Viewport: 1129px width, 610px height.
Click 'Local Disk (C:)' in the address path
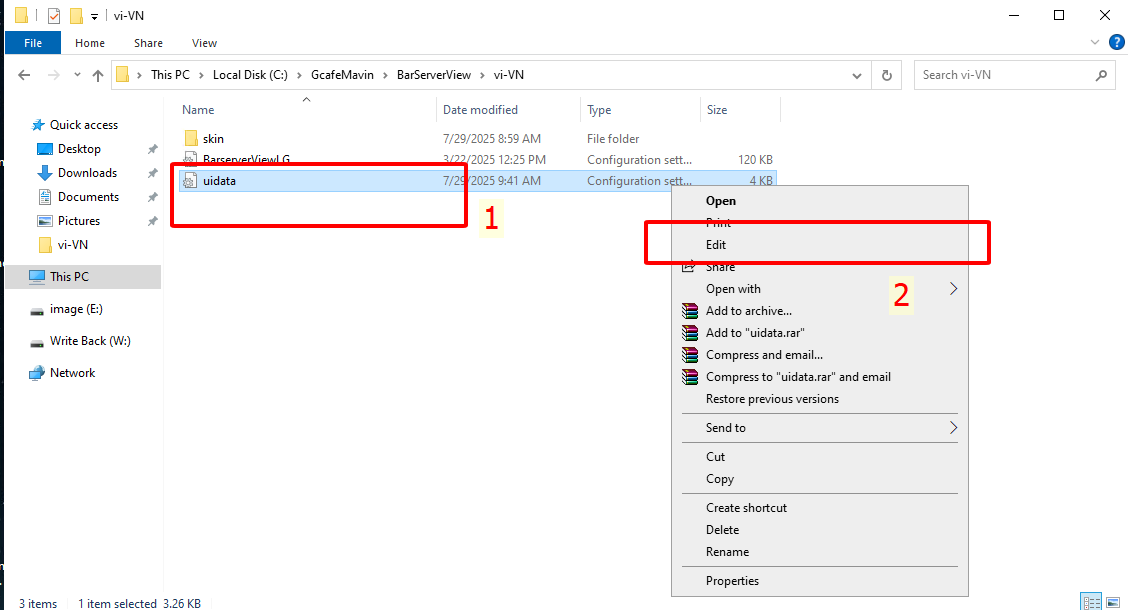pos(250,75)
